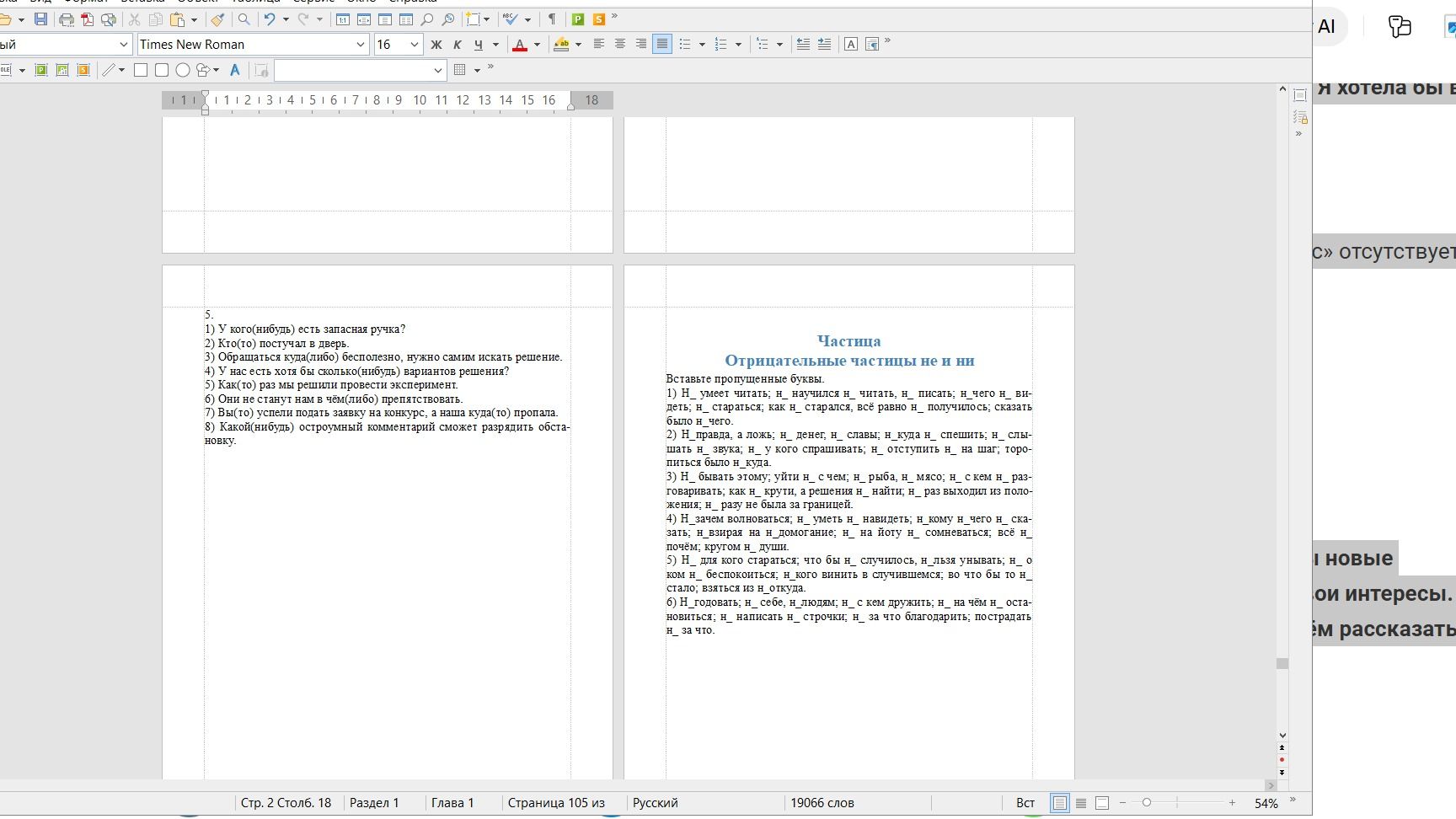Select the Rounded Rectangle drawing tool
This screenshot has height=819, width=1456.
[x=162, y=70]
